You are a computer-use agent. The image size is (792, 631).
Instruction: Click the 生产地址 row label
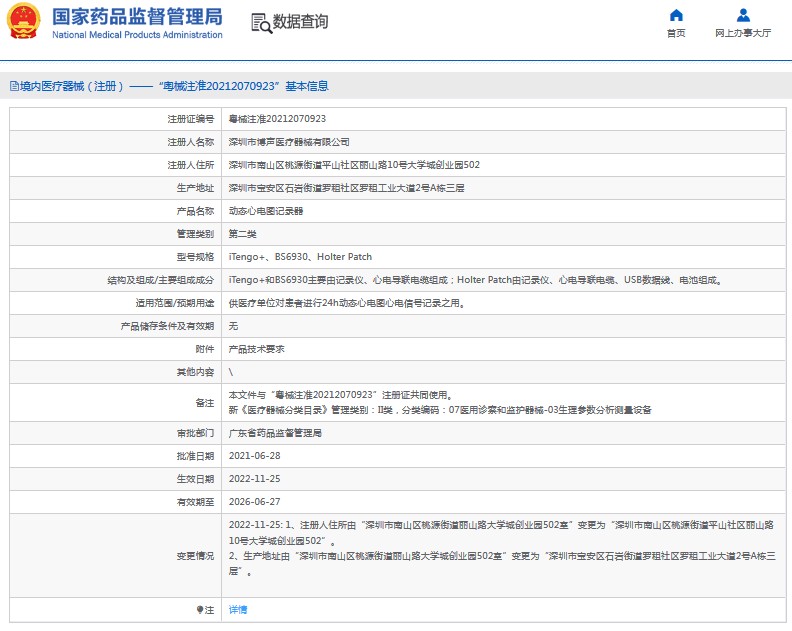click(195, 188)
